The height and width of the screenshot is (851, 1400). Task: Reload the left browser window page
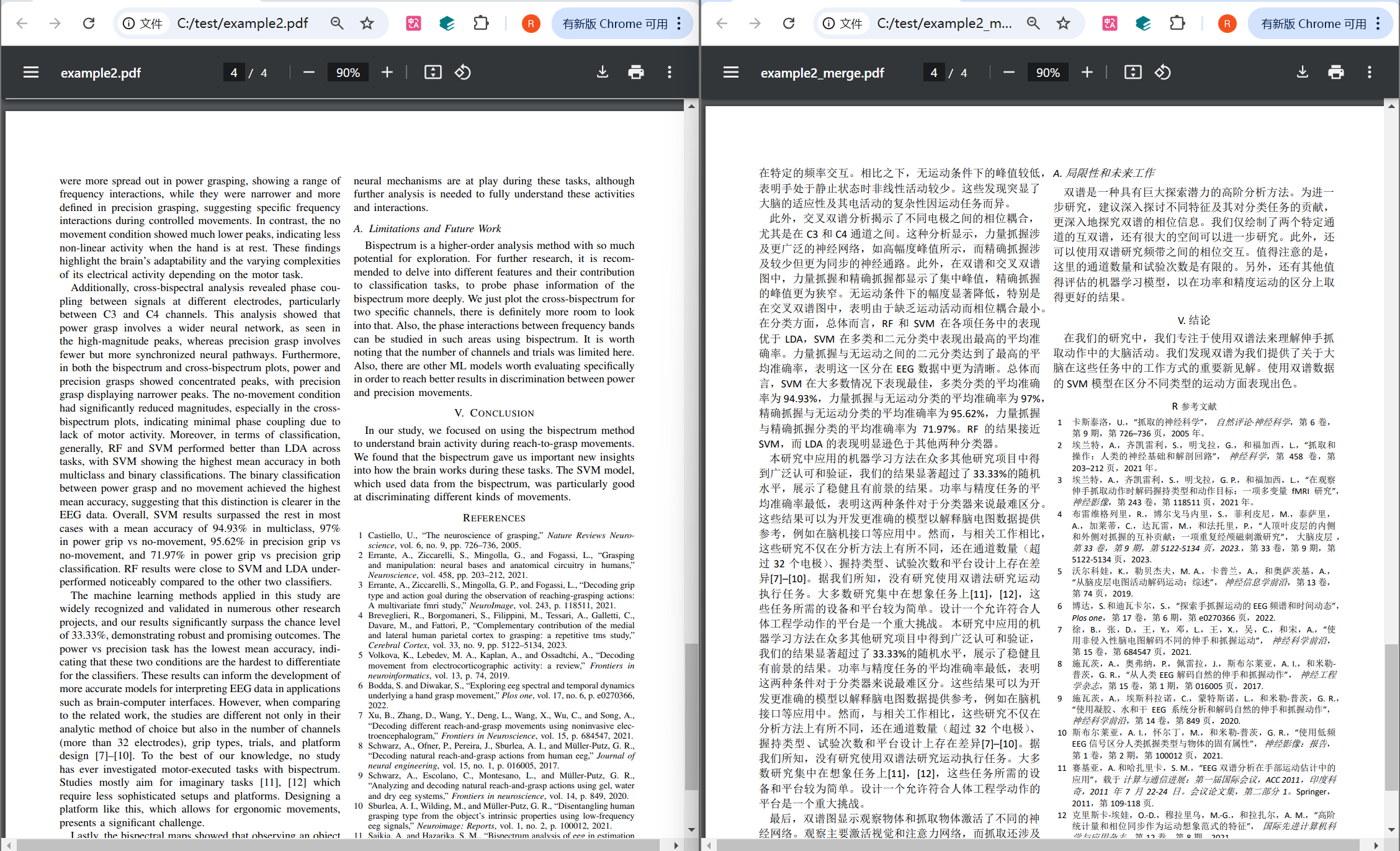pyautogui.click(x=89, y=24)
